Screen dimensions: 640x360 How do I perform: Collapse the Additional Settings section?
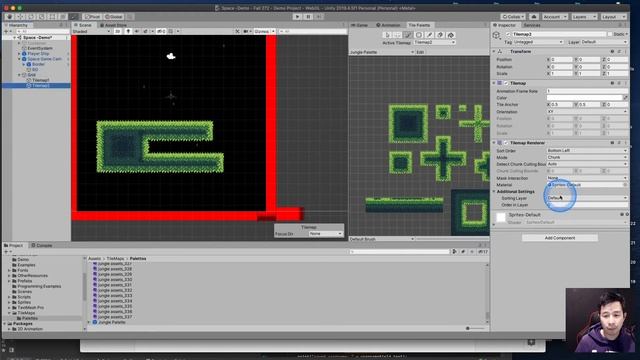(494, 191)
